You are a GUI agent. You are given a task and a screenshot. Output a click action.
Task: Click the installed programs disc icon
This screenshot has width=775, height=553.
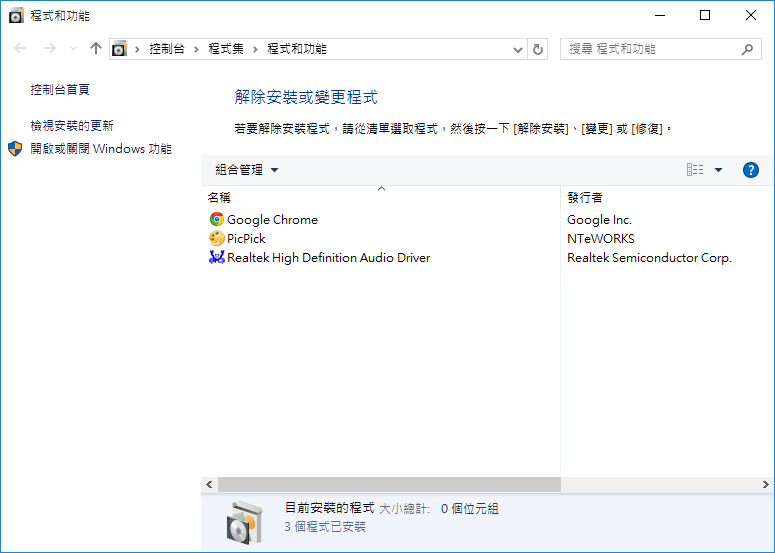point(245,523)
